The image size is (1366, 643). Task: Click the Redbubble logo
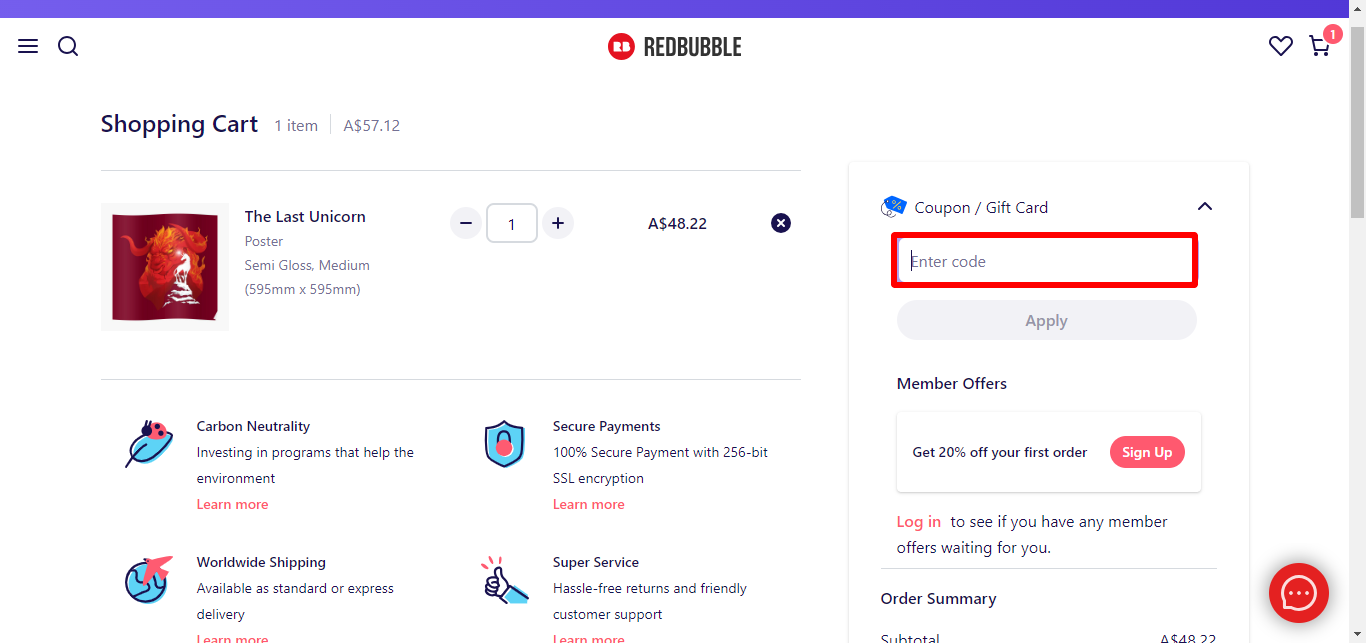pos(673,46)
